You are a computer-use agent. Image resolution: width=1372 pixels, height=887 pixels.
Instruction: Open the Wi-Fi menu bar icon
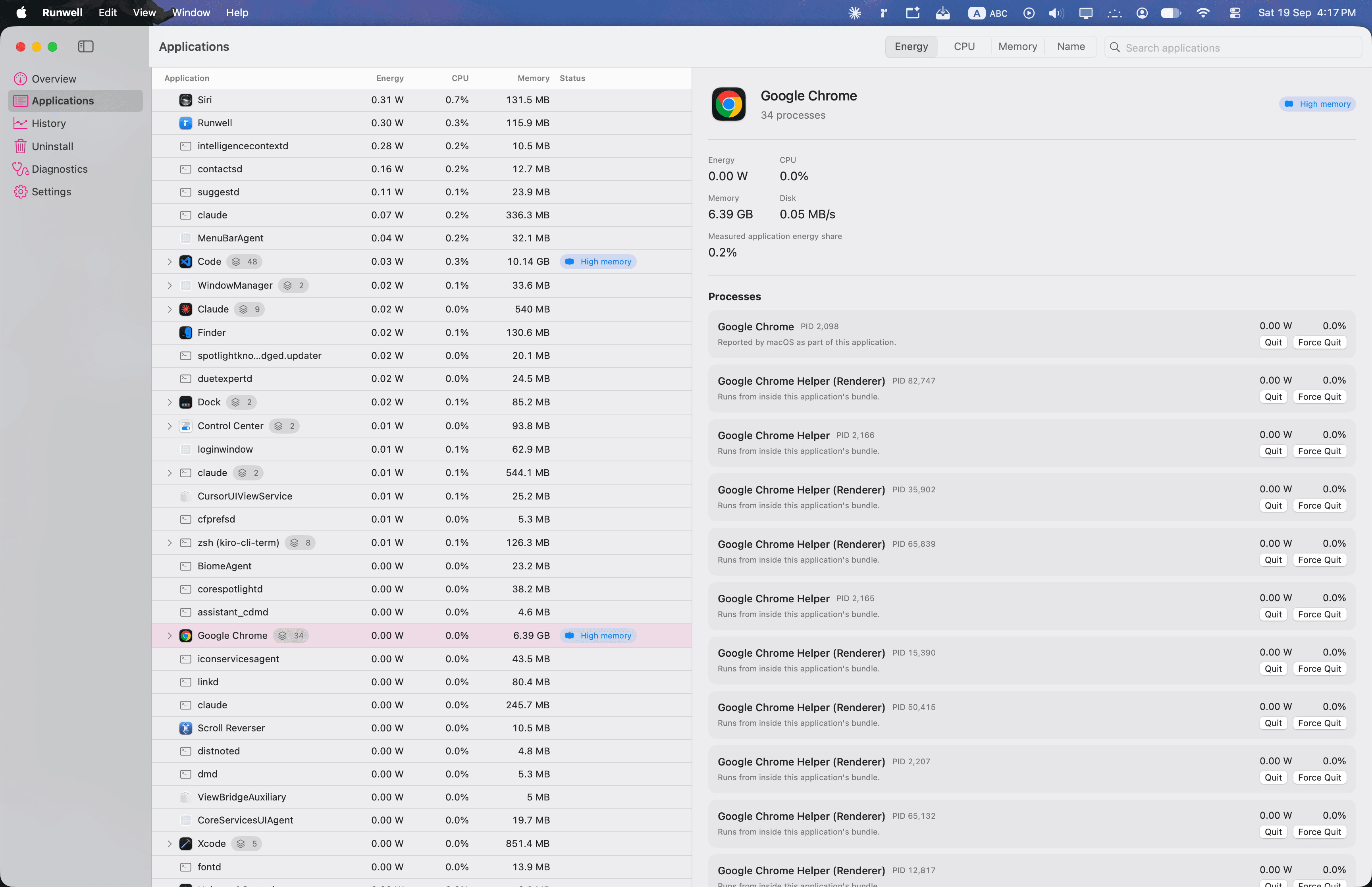point(1203,13)
